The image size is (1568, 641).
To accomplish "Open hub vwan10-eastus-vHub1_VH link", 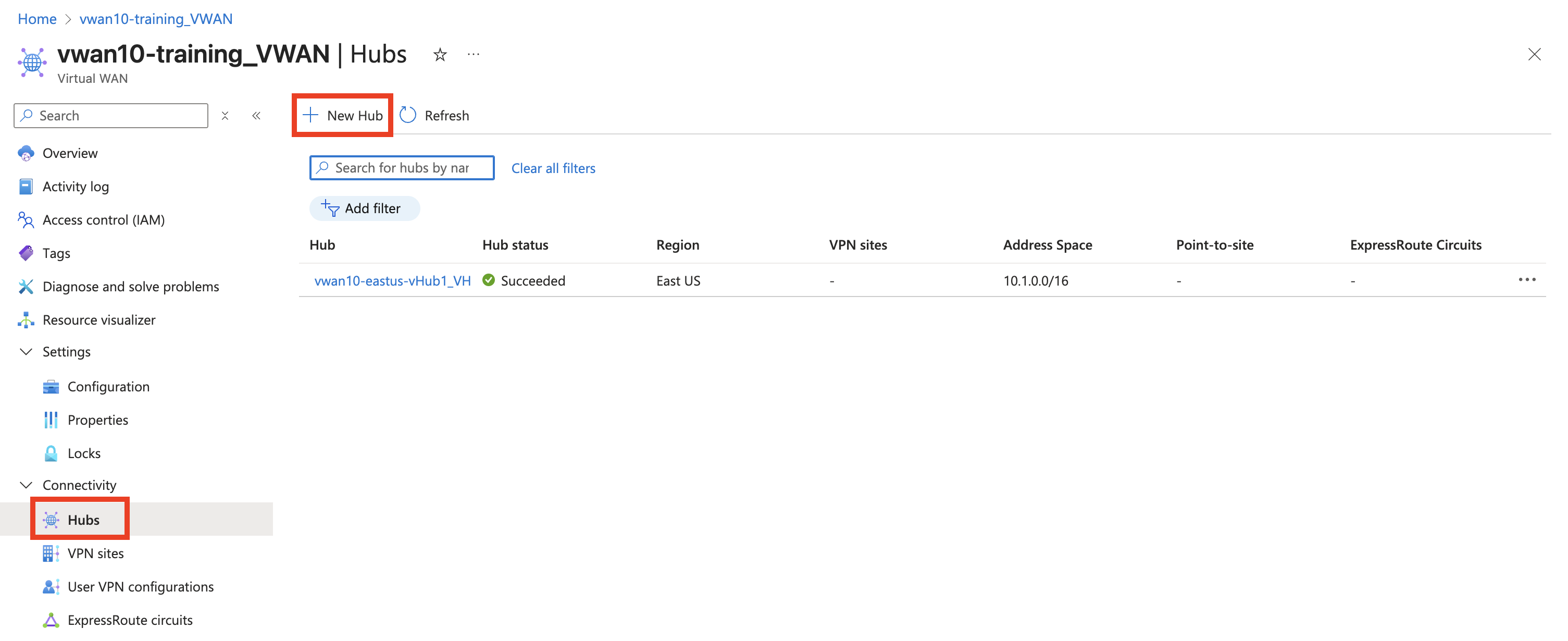I will pos(392,280).
